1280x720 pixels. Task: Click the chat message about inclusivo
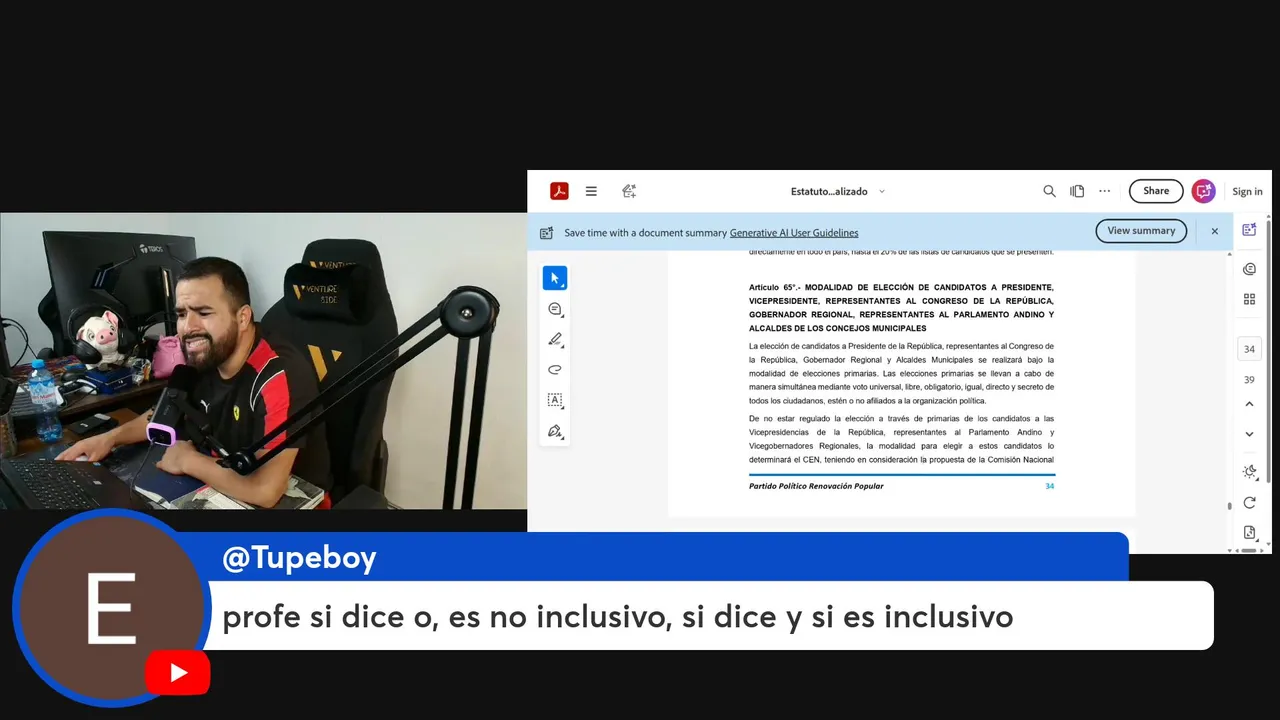pyautogui.click(x=617, y=617)
